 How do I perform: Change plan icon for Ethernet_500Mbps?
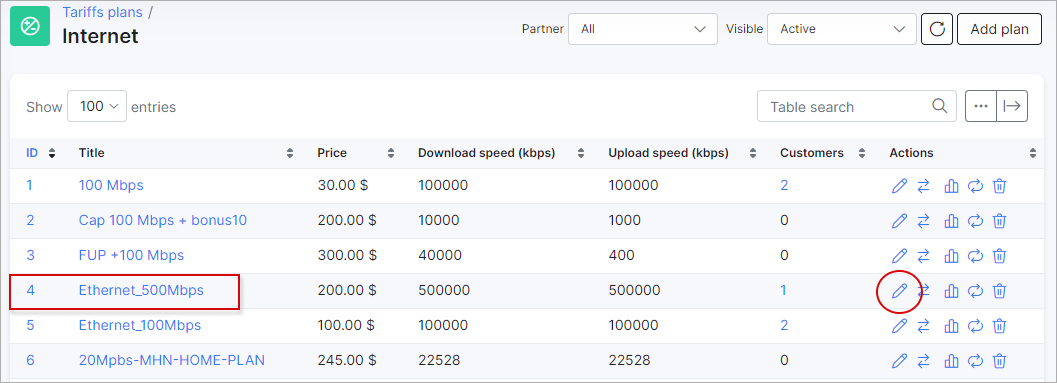coord(924,291)
